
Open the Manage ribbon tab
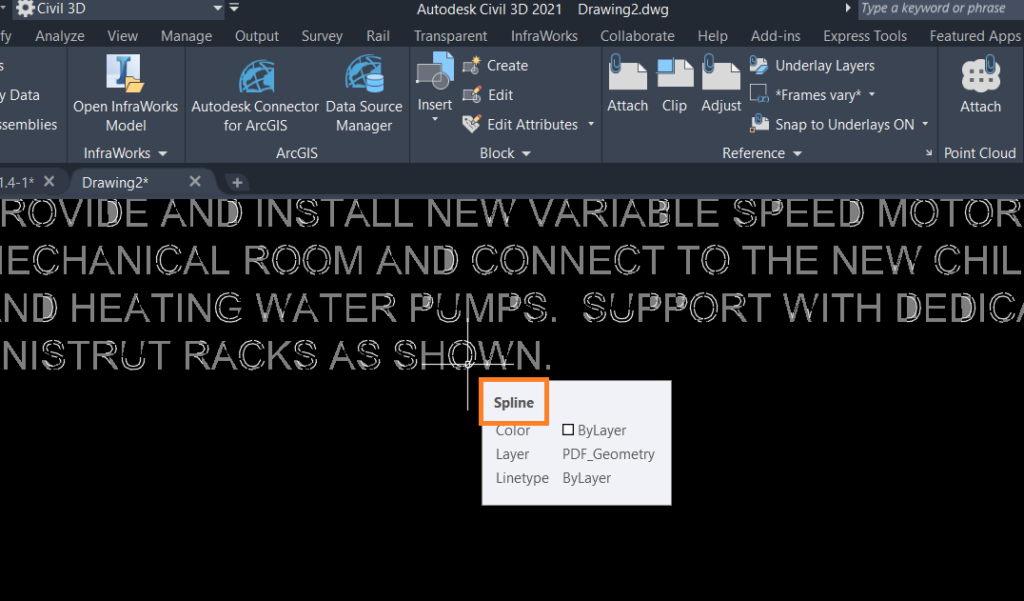point(186,36)
